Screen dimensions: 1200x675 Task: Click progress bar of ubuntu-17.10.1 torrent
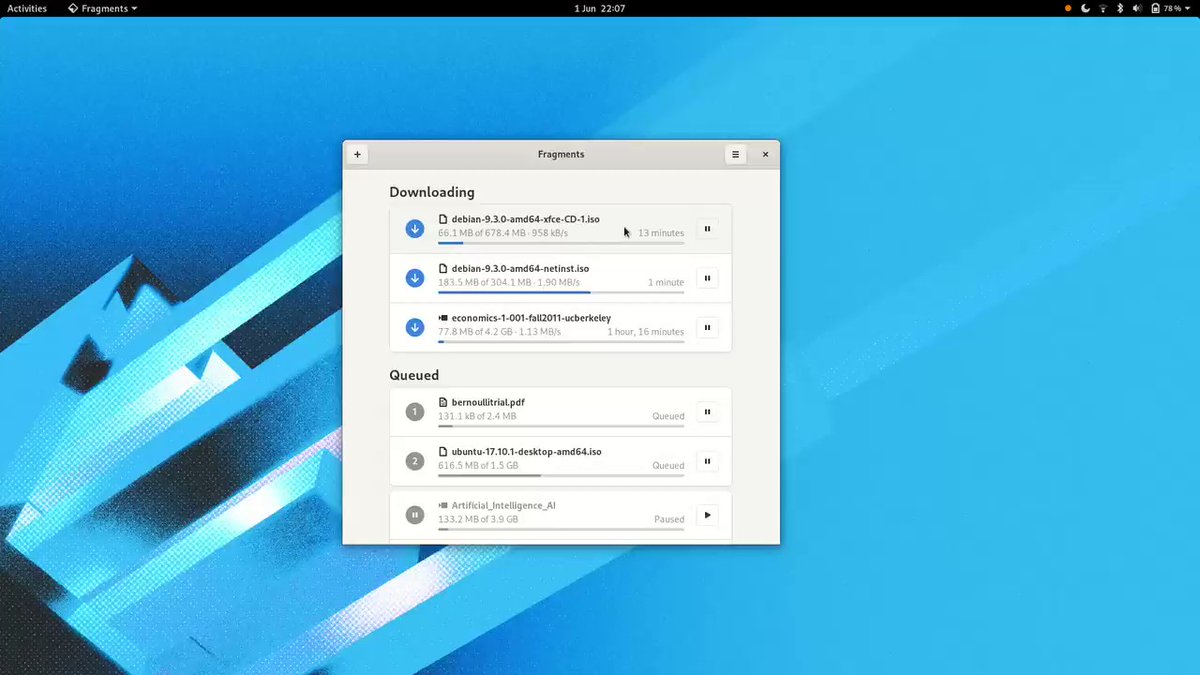[x=561, y=475]
